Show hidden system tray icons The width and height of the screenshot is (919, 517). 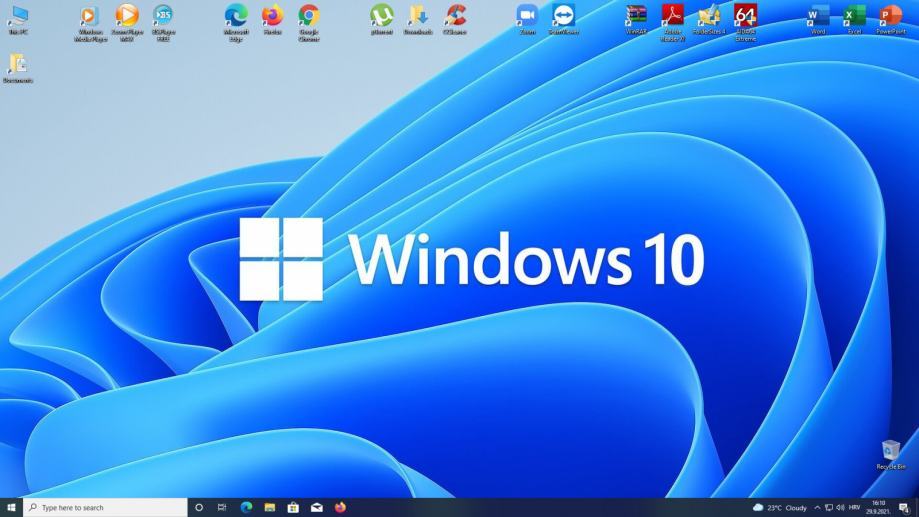pyautogui.click(x=817, y=508)
